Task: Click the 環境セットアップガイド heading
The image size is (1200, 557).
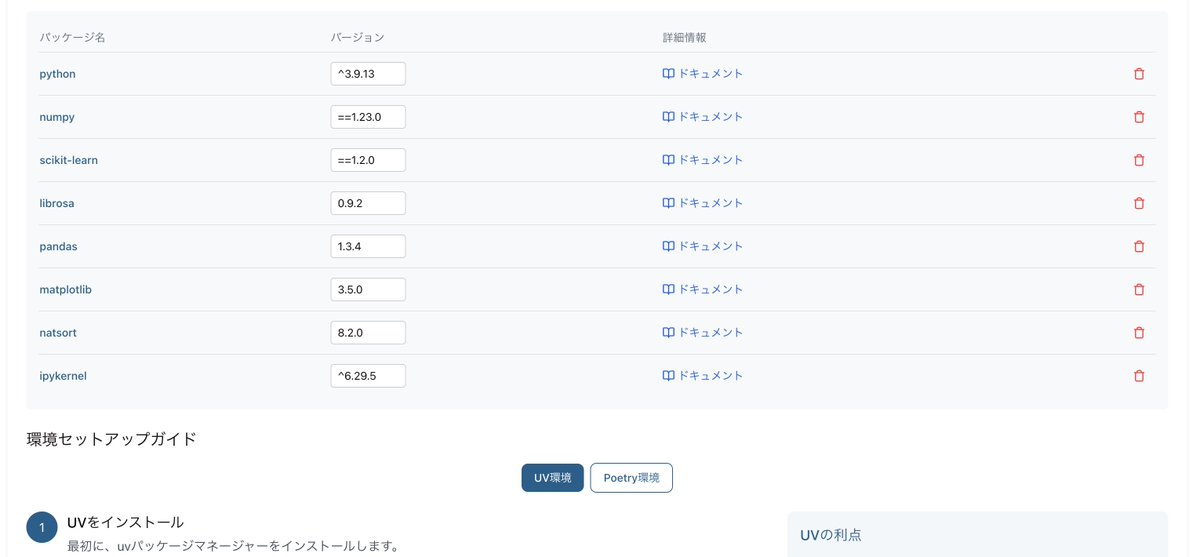Action: pyautogui.click(x=111, y=439)
